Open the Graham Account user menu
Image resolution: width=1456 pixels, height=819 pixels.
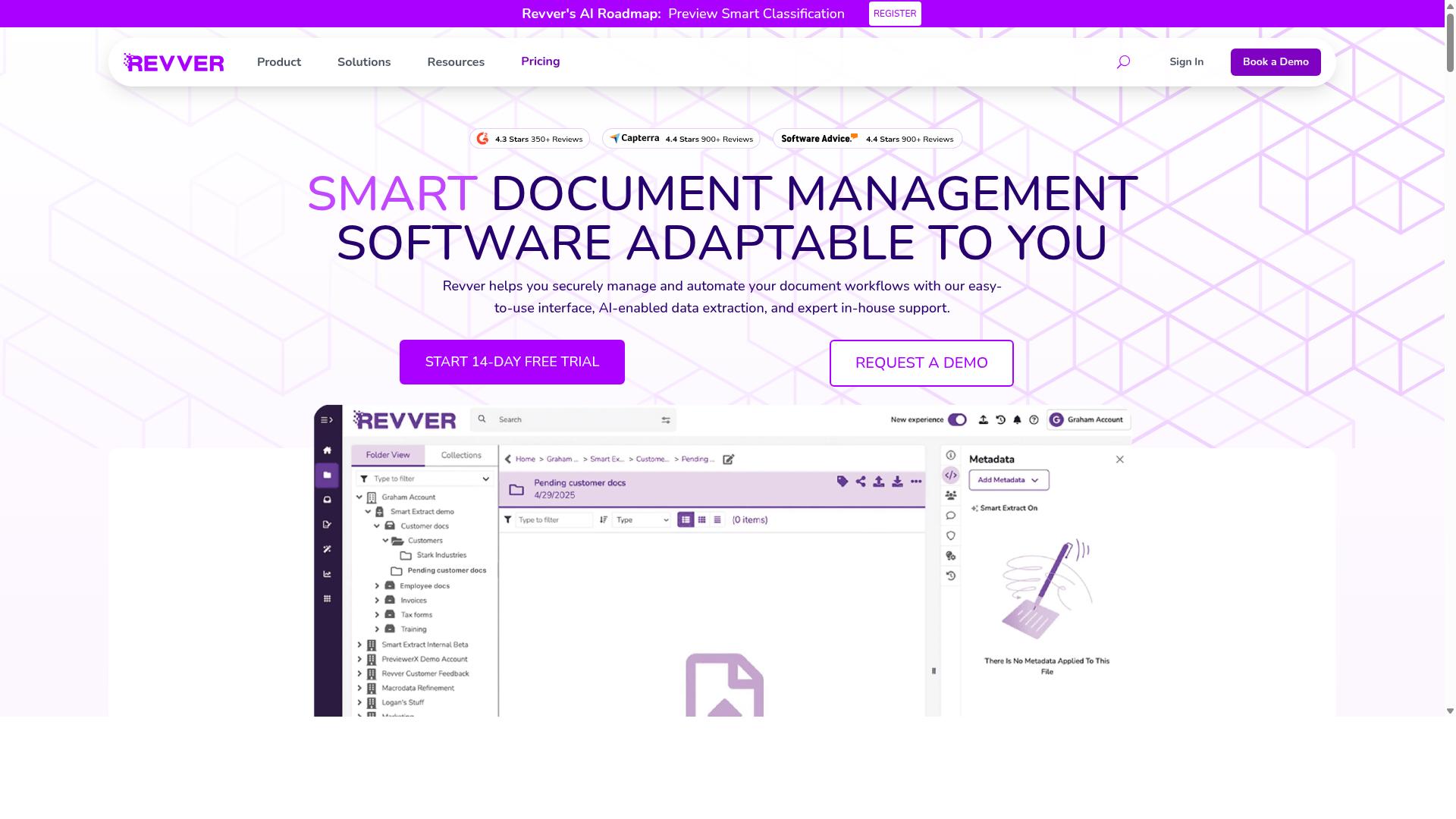[1089, 419]
